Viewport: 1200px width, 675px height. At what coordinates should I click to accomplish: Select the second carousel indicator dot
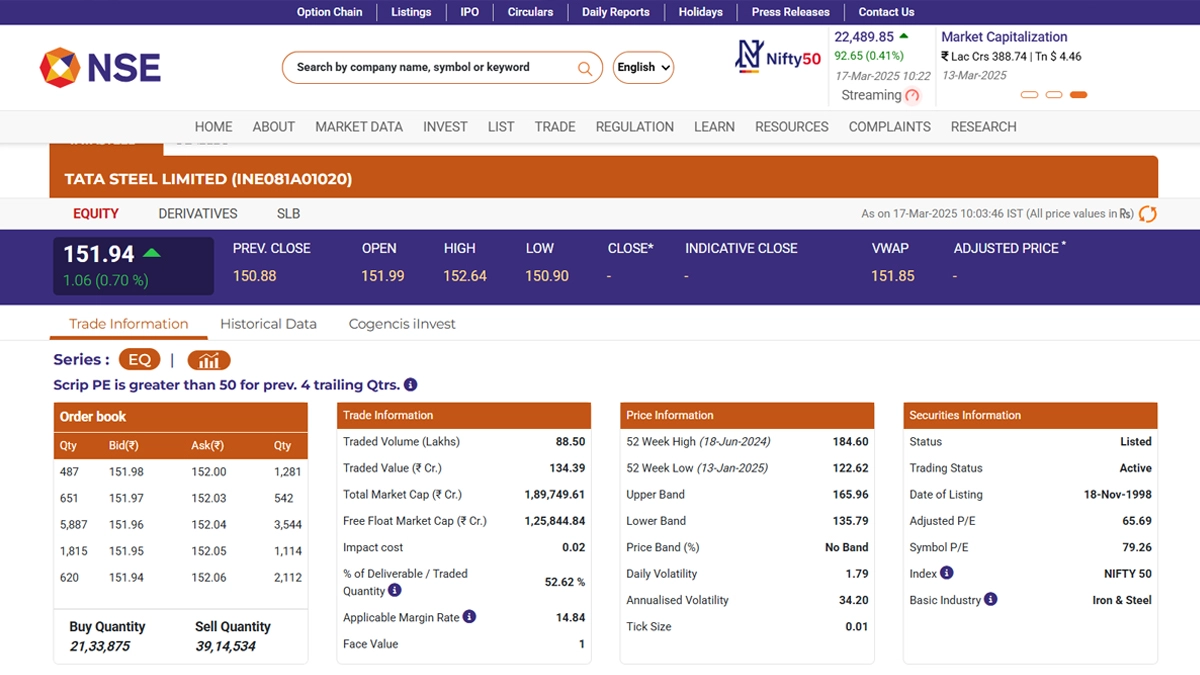click(1053, 95)
